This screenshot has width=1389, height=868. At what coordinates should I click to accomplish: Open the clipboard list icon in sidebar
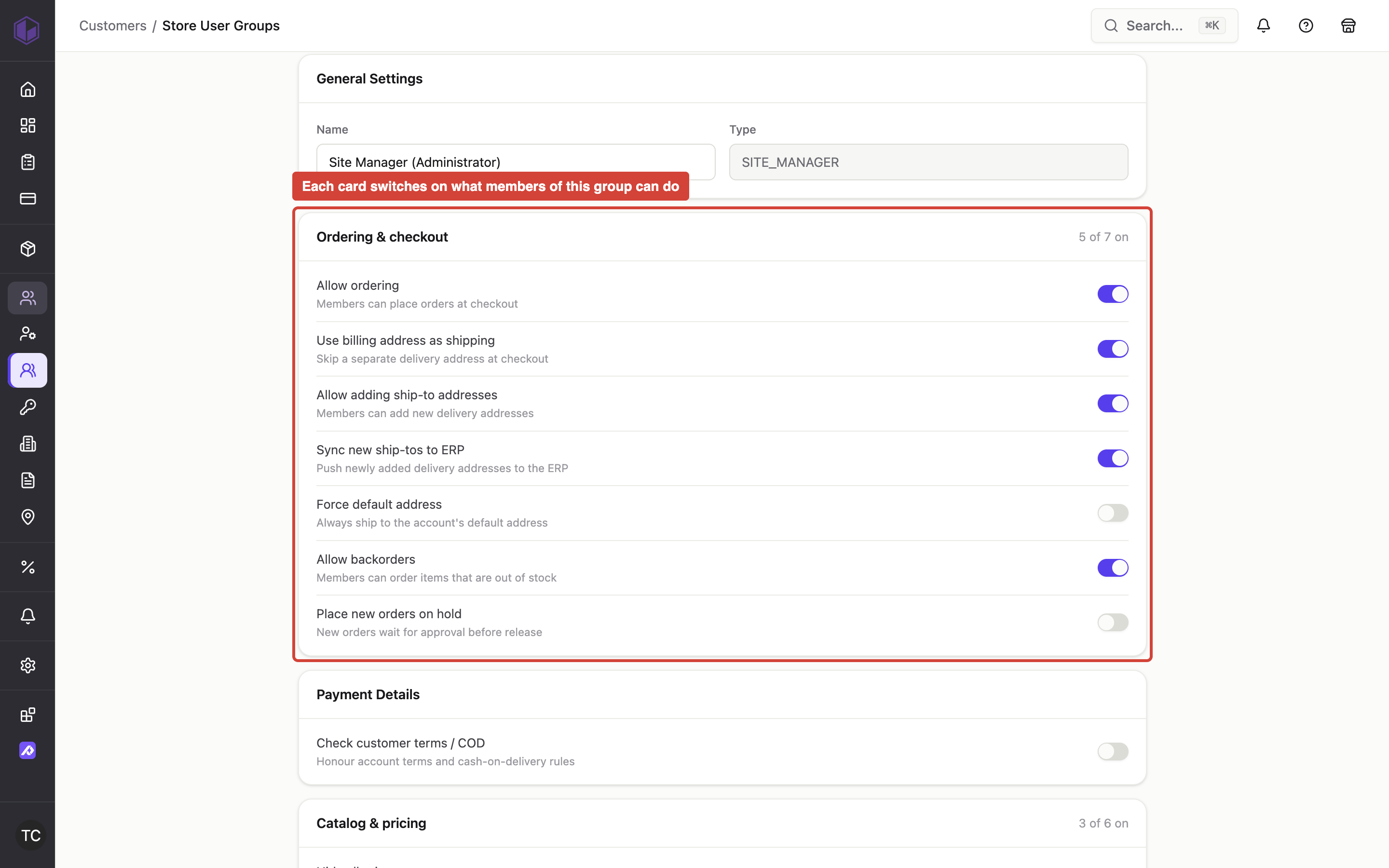pos(27,162)
